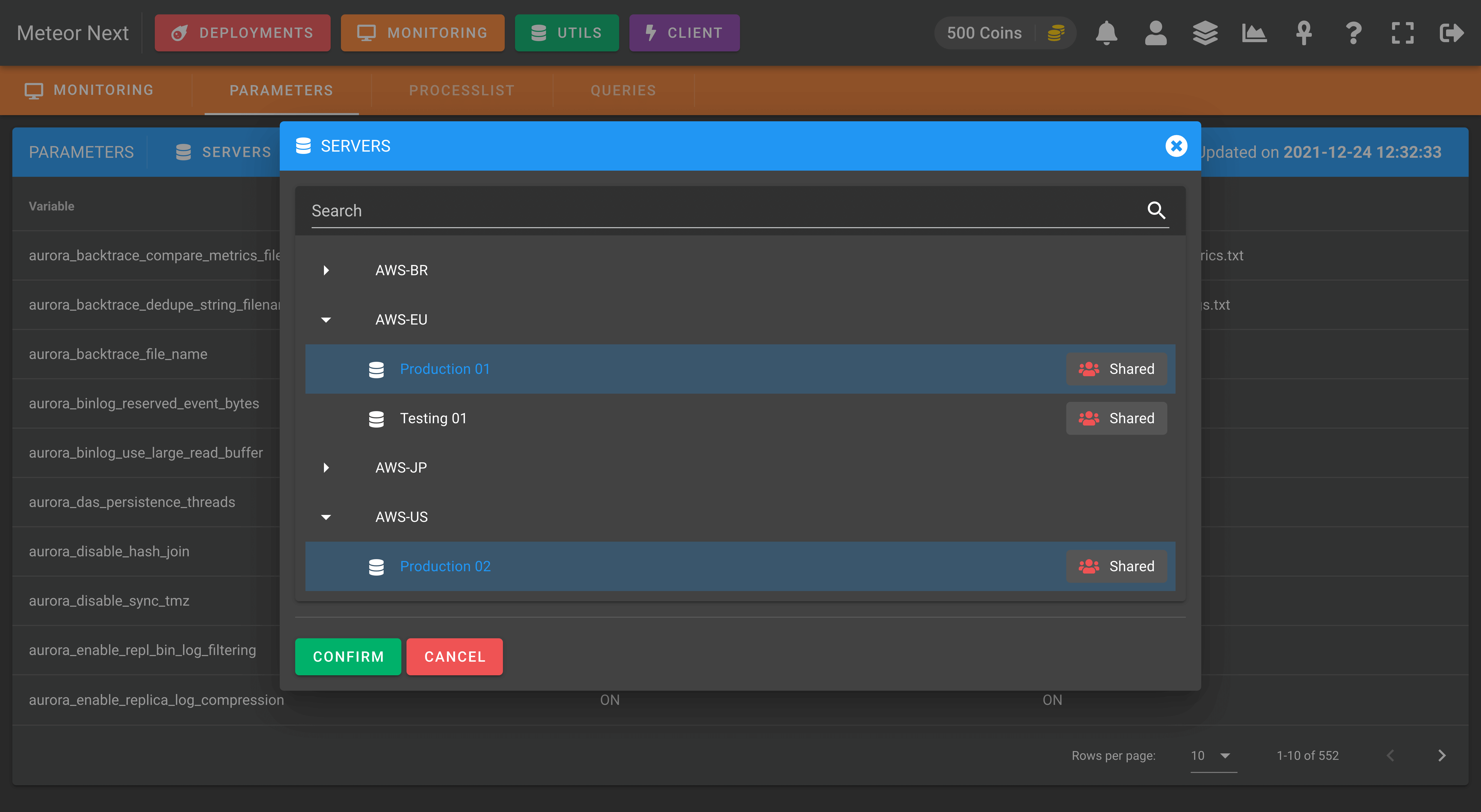Select the Testing 01 server
The height and width of the screenshot is (812, 1481).
740,418
